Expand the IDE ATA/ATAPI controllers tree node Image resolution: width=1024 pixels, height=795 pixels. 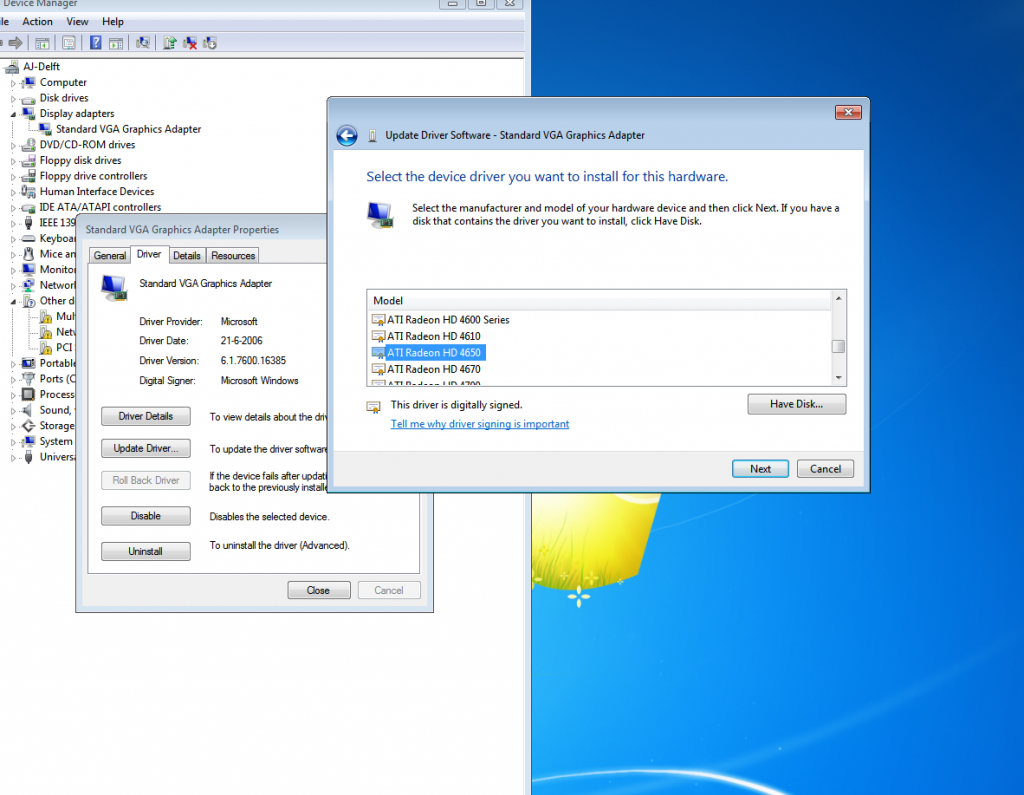click(x=12, y=208)
